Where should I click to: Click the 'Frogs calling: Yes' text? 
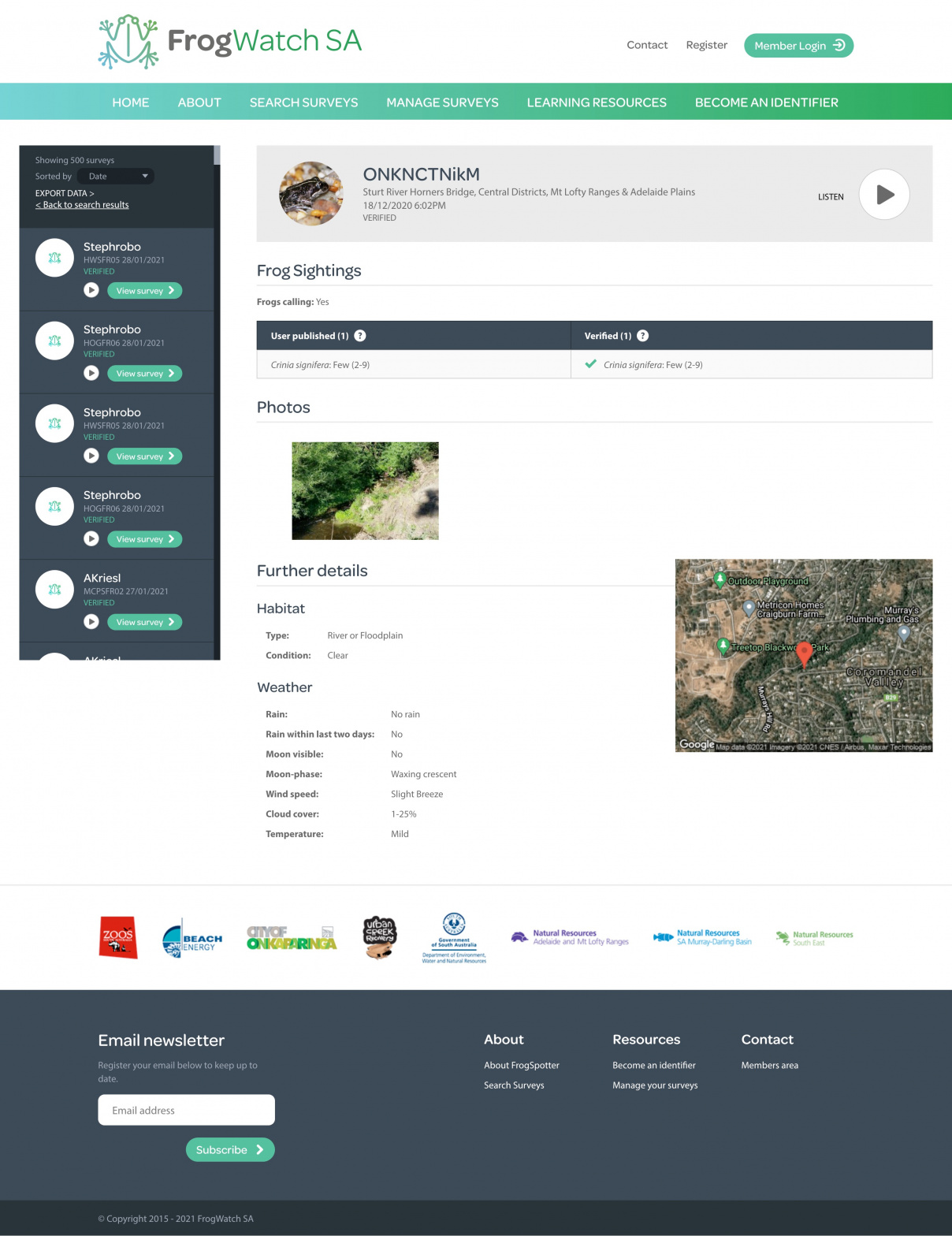click(x=293, y=302)
